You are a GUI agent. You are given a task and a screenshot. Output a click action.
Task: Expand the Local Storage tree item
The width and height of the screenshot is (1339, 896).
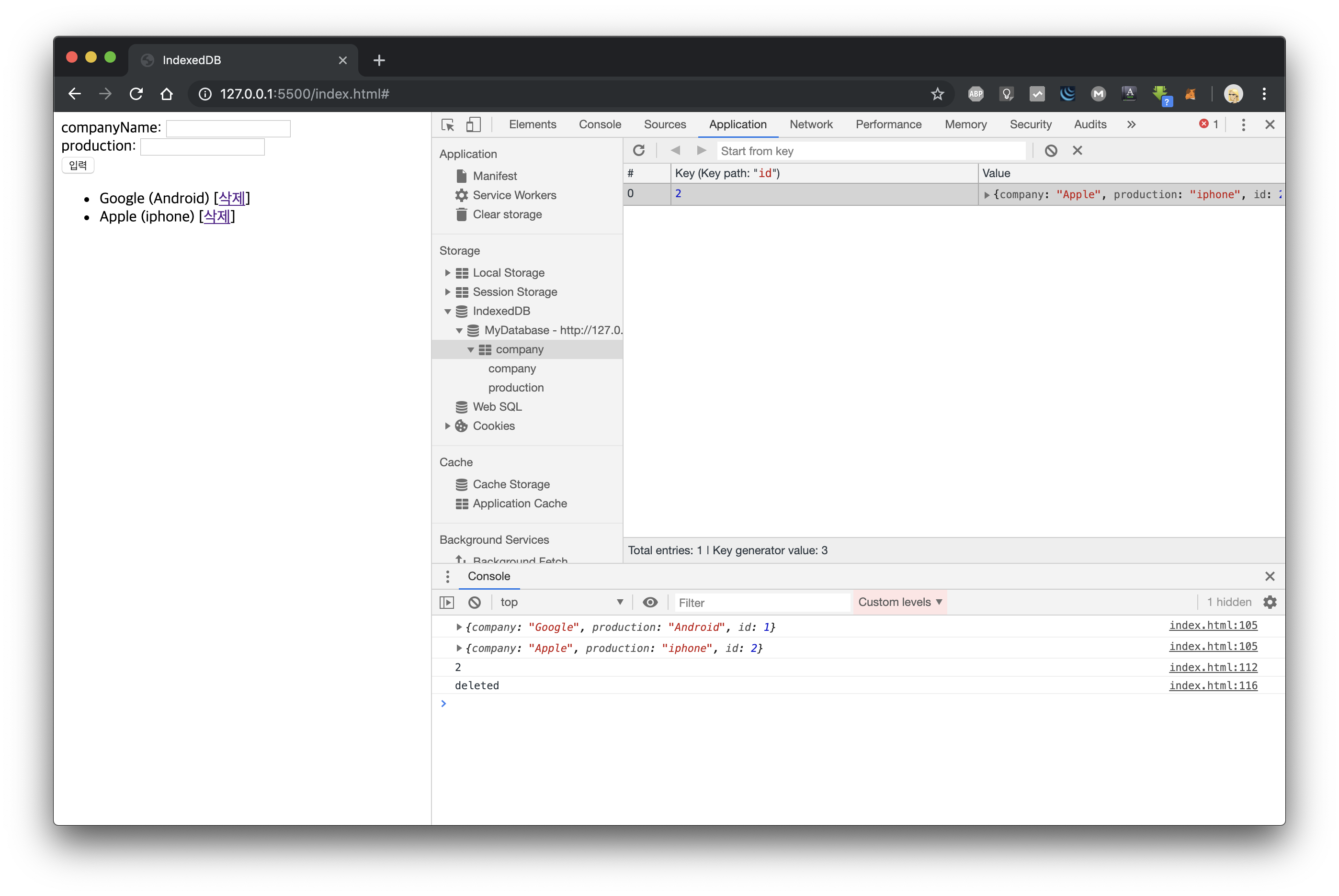click(x=447, y=273)
